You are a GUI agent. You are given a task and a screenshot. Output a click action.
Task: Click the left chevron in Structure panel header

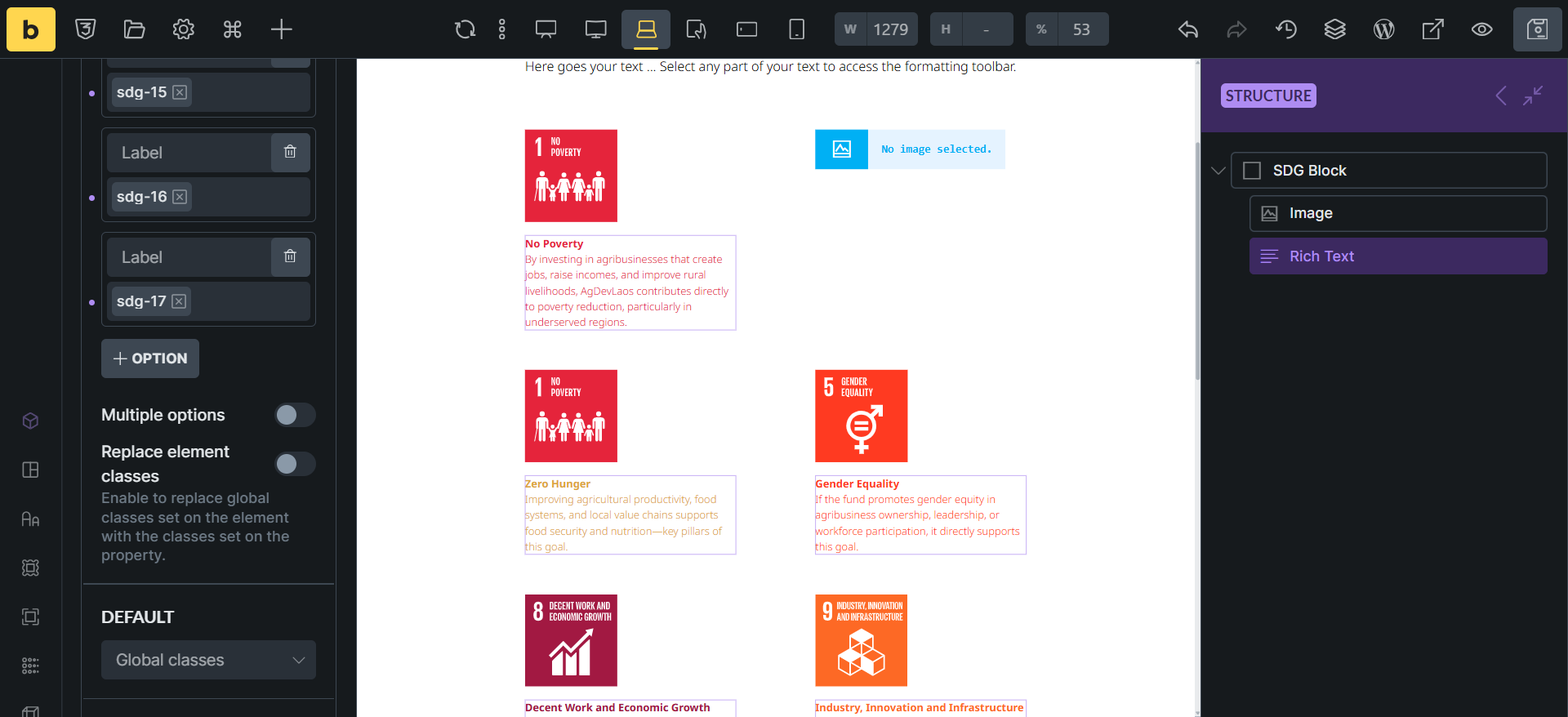(x=1501, y=96)
